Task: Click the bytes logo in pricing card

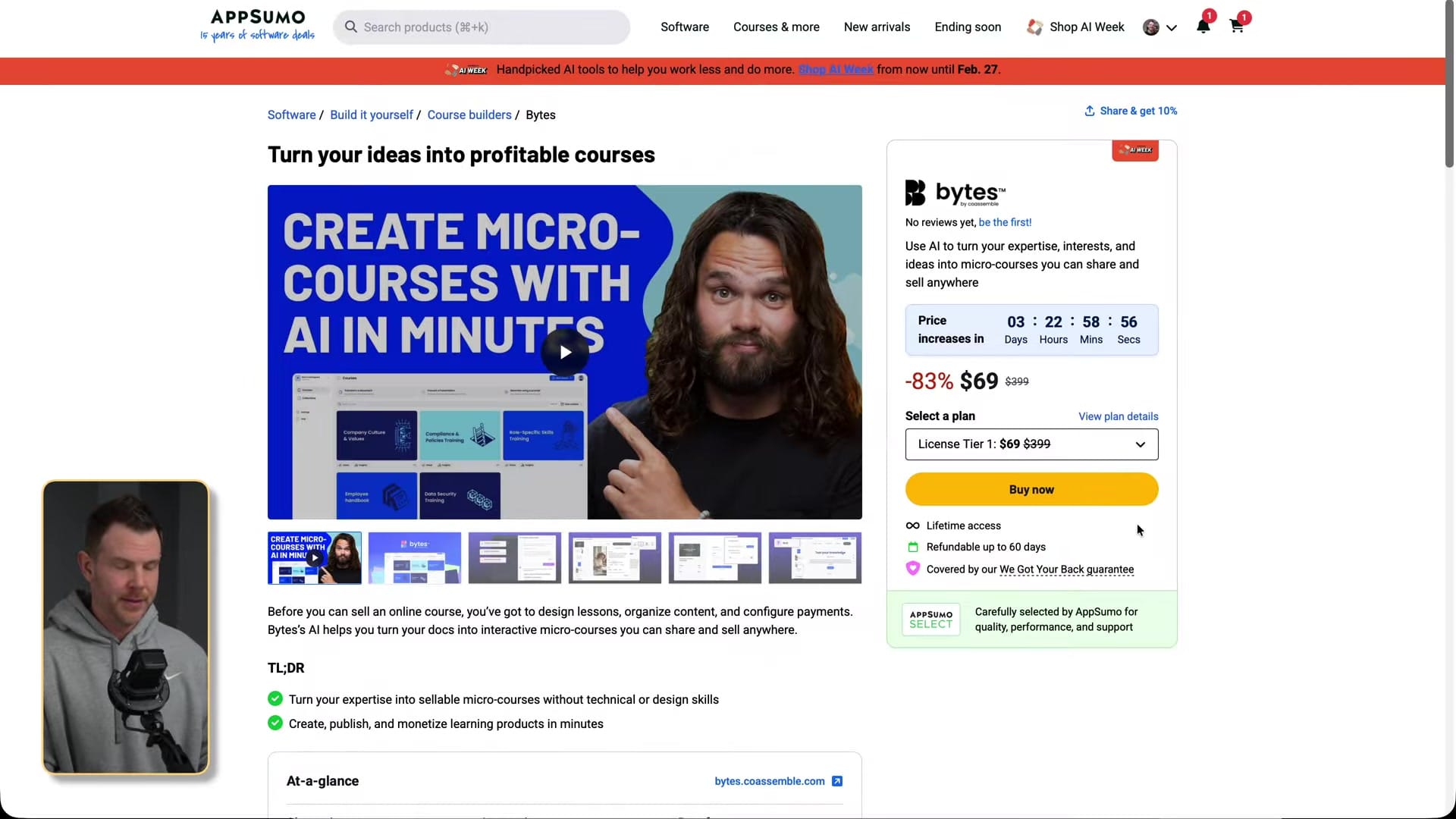Action: pyautogui.click(x=955, y=193)
